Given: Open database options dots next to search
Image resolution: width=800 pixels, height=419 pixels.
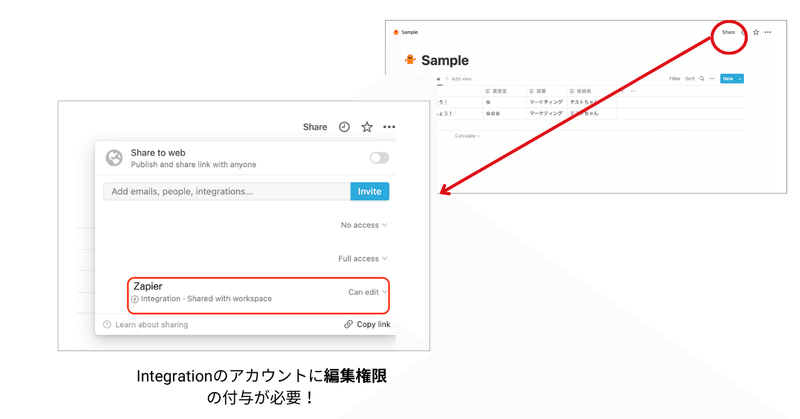Looking at the screenshot, I should tap(712, 79).
